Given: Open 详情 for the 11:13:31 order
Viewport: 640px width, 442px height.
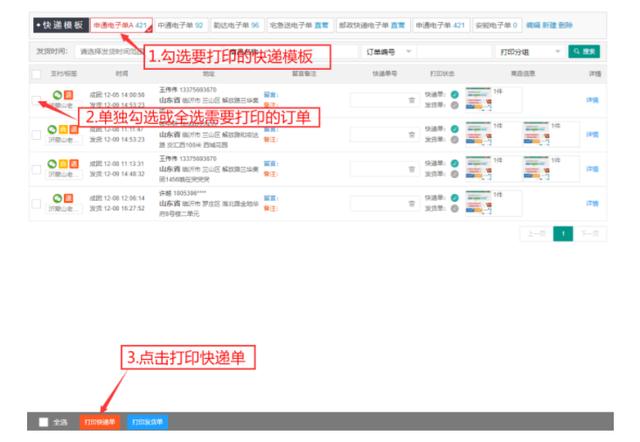Looking at the screenshot, I should tap(592, 169).
